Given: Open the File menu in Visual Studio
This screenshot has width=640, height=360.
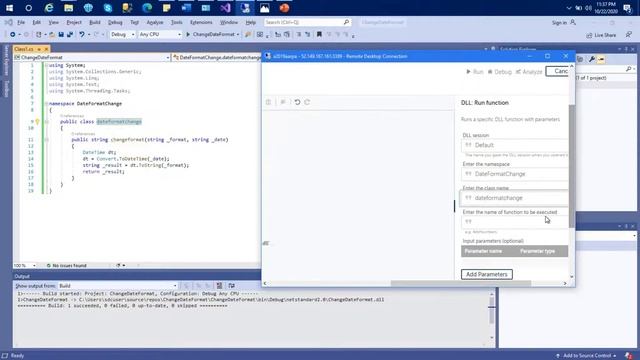Looking at the screenshot, I should 21,22.
